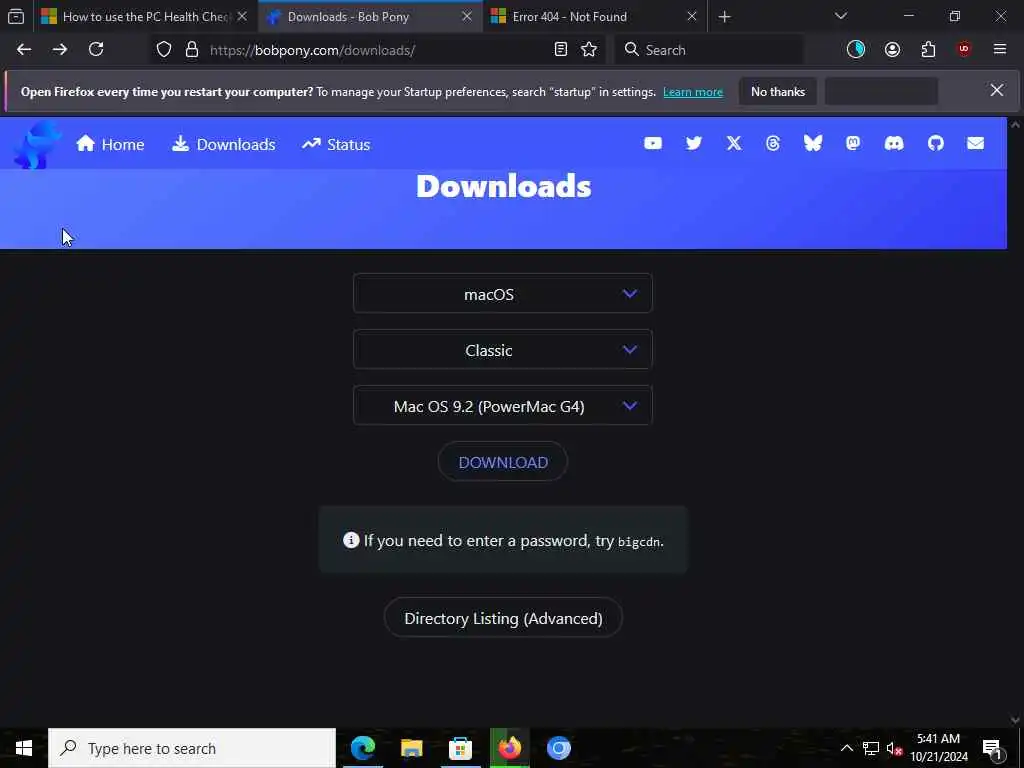Viewport: 1024px width, 768px height.
Task: Open the tracking protection shield icon
Action: click(164, 50)
